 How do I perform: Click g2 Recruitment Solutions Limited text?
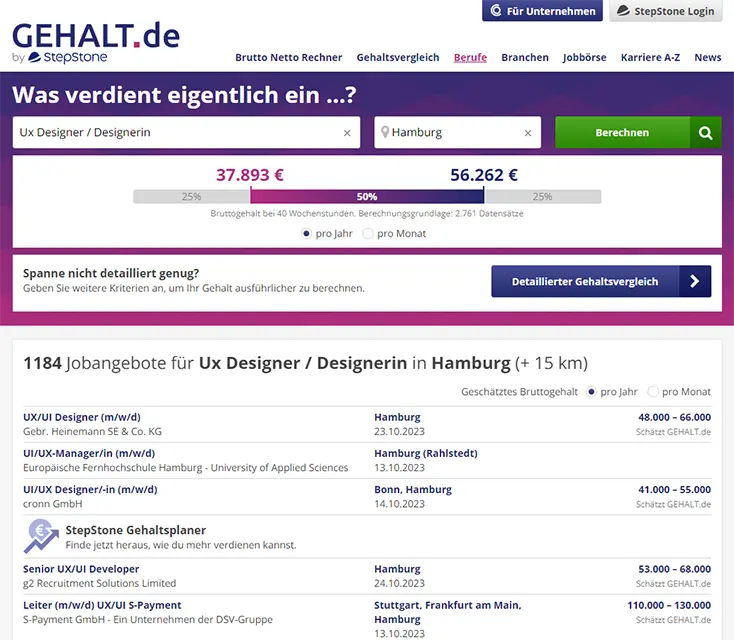100,583
